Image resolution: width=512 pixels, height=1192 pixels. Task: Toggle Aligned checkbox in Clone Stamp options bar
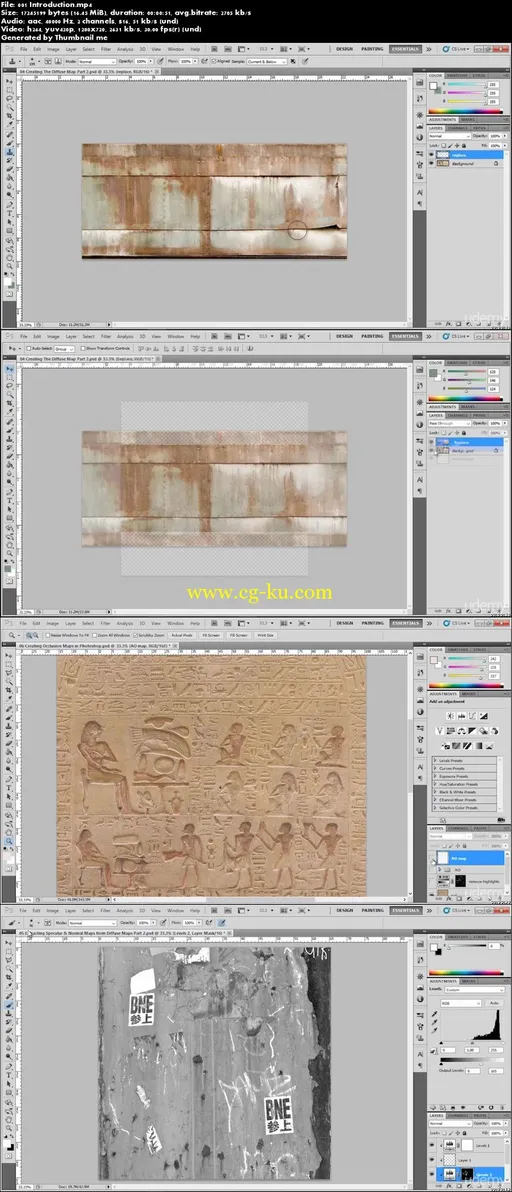[x=213, y=62]
